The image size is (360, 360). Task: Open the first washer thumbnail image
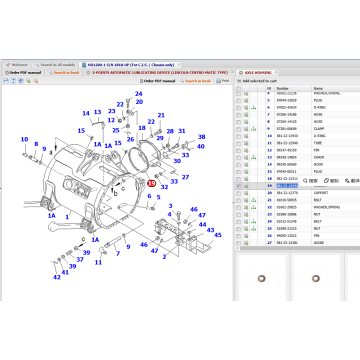coord(262,278)
